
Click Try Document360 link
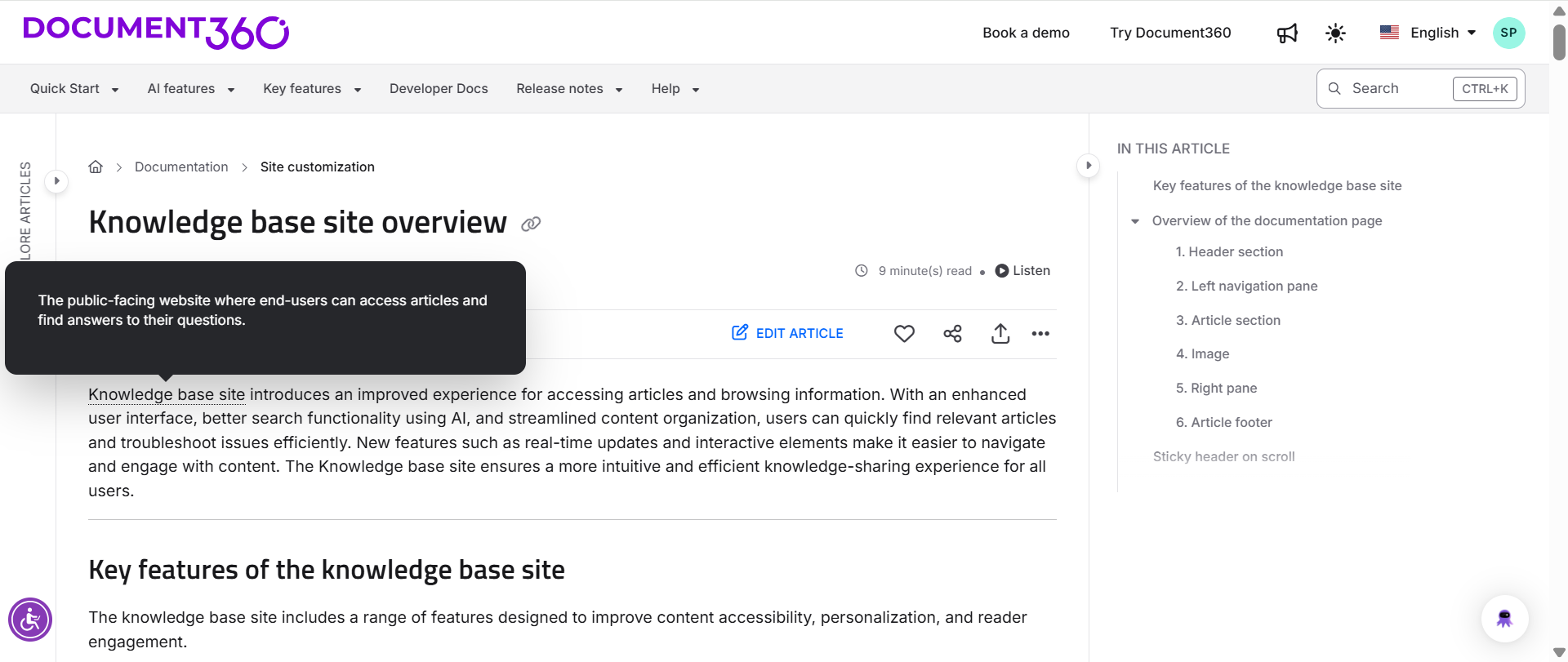1170,33
